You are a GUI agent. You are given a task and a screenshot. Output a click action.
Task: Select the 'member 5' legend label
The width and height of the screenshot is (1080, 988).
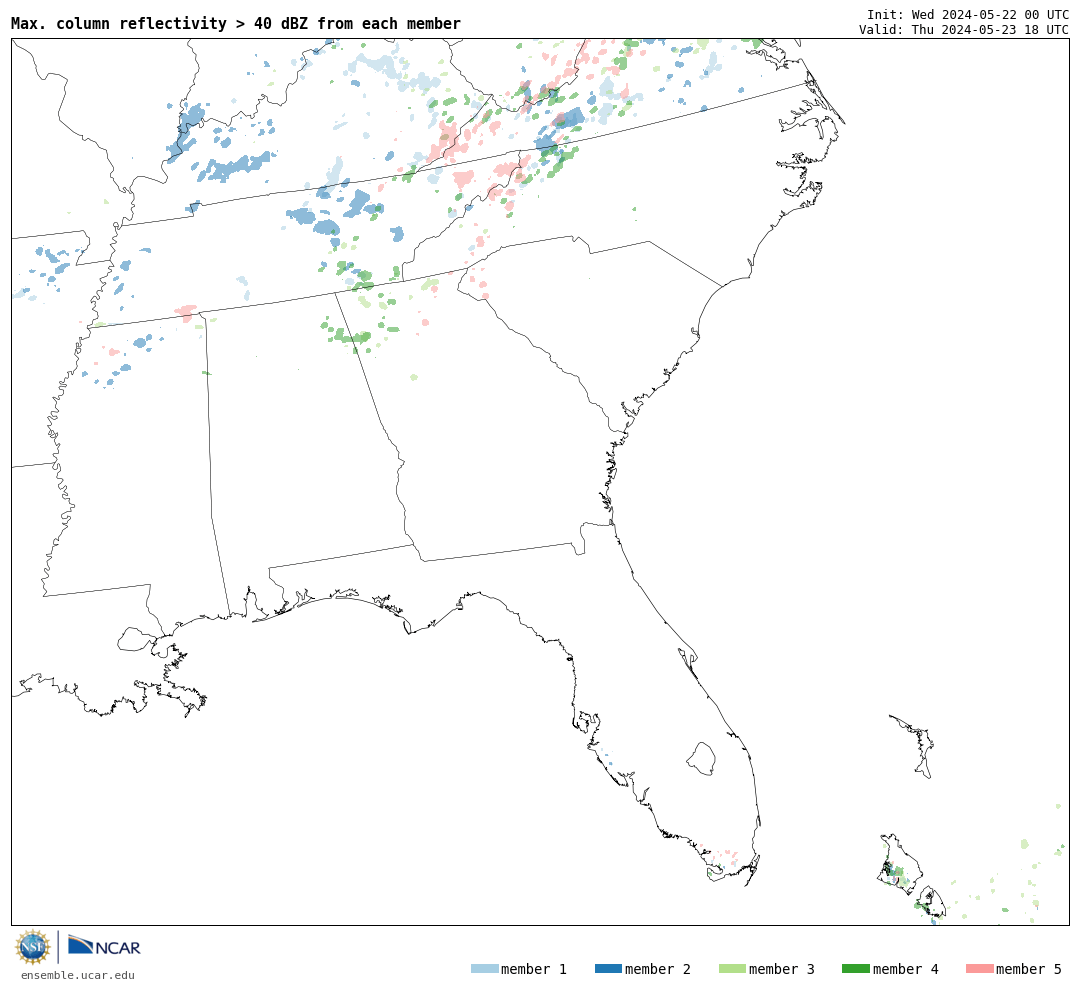[1029, 969]
